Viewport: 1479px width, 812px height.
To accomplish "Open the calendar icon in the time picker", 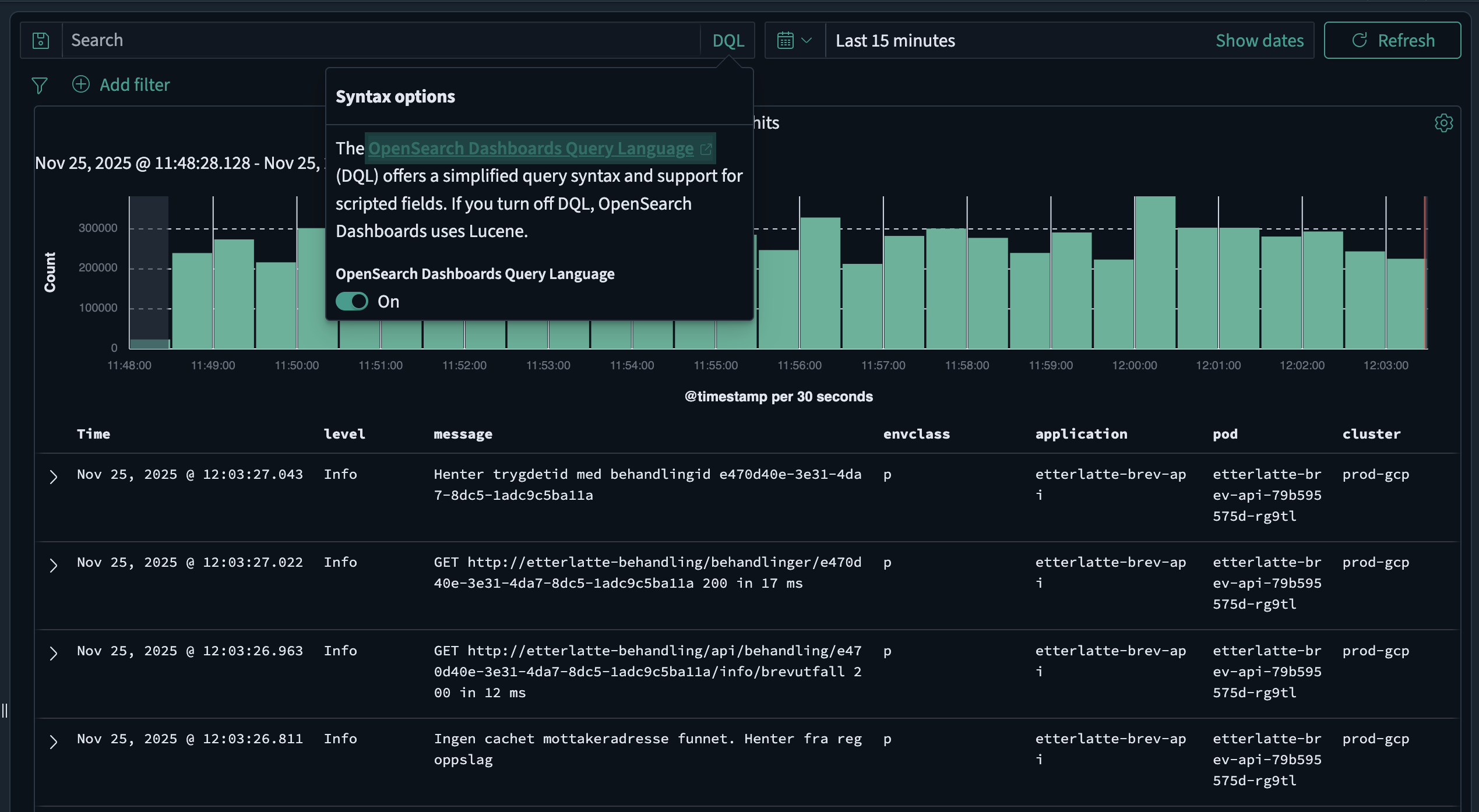I will (786, 40).
